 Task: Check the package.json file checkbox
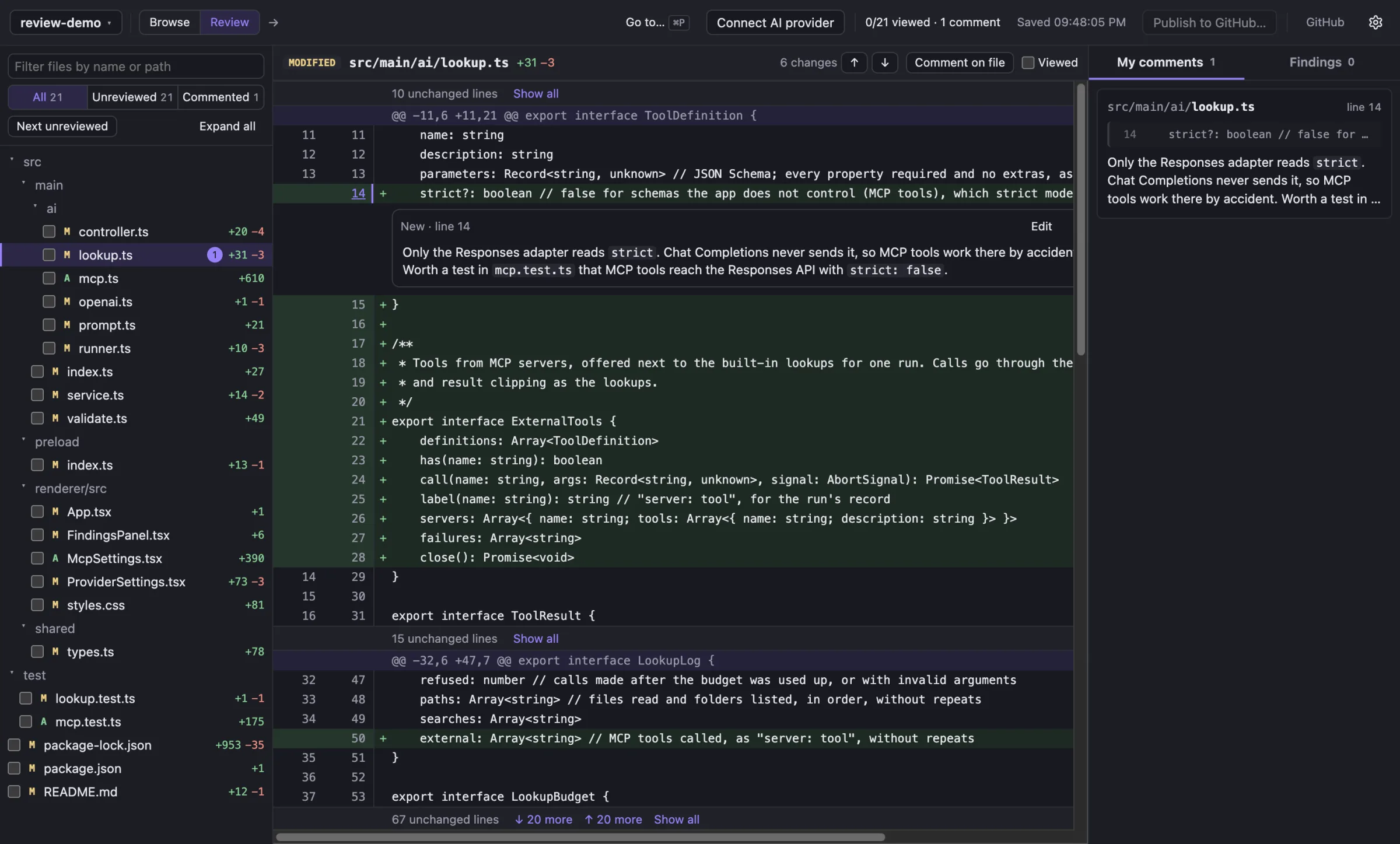point(14,768)
